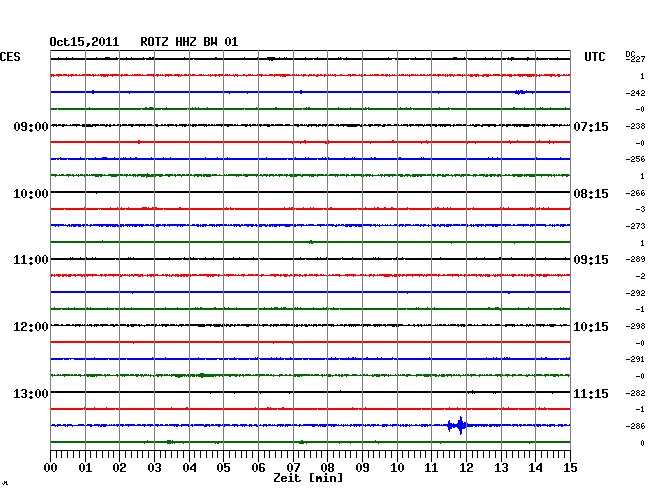Click minute tick label 05 on axis
The image size is (650, 494).
[x=223, y=467]
